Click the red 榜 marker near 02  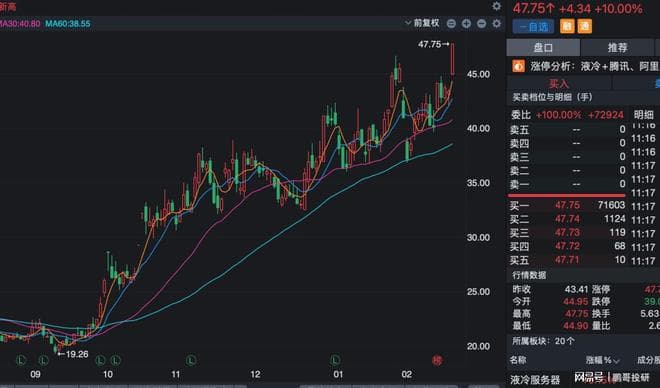point(437,360)
